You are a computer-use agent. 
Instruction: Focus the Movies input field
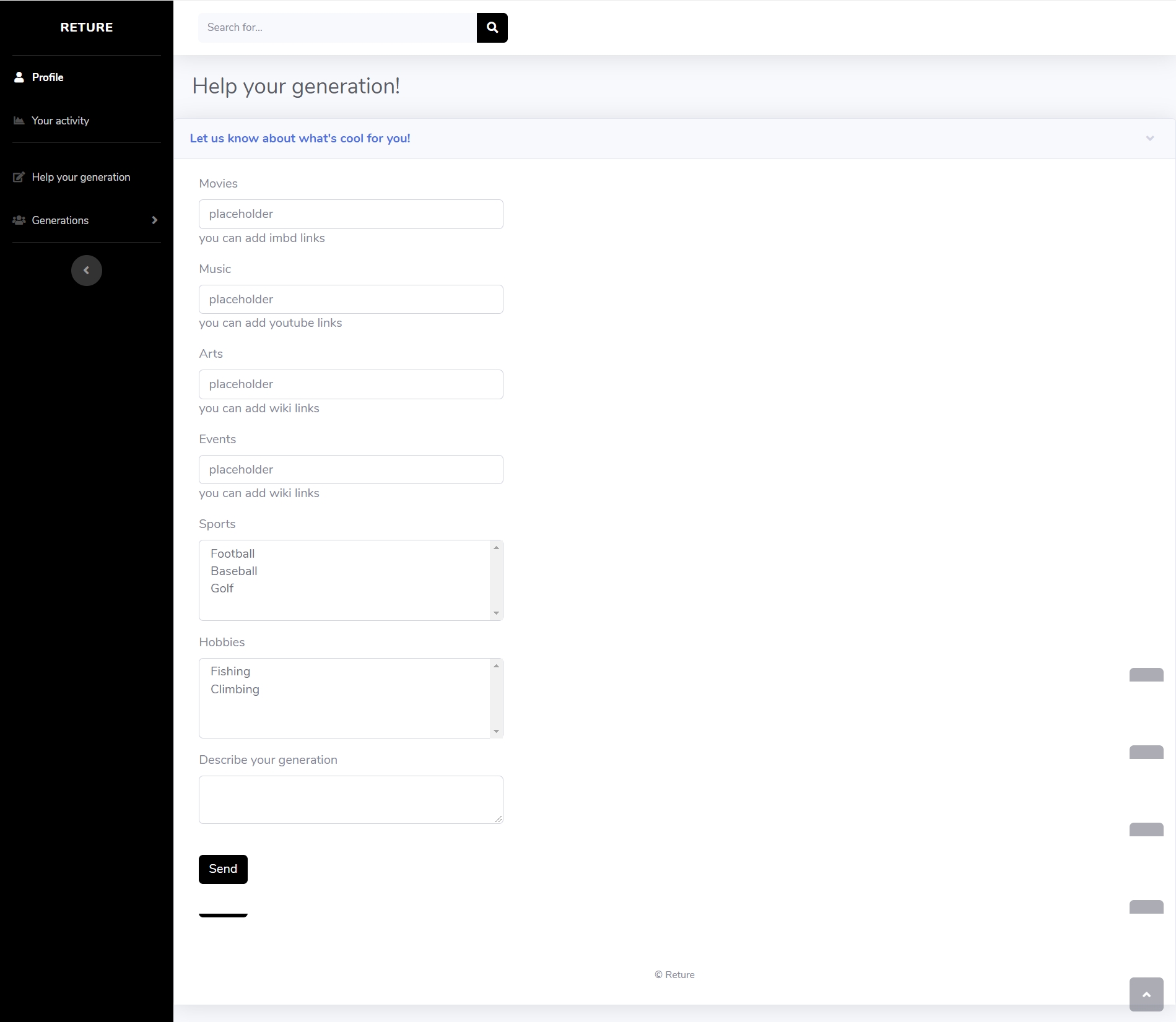[x=351, y=214]
